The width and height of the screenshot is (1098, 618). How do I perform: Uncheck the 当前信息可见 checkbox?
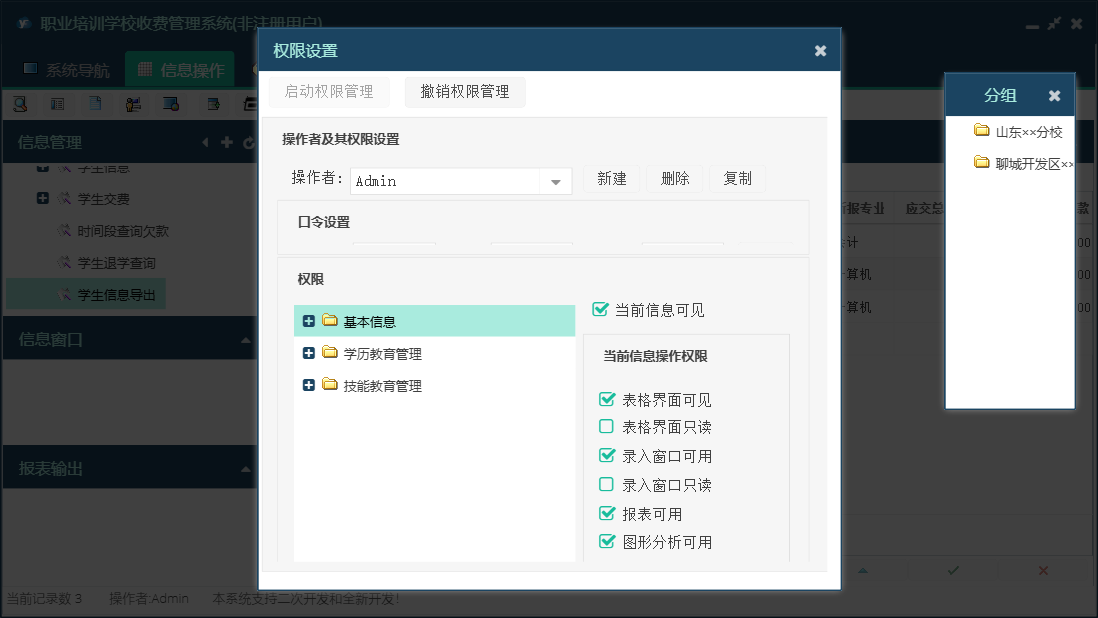pyautogui.click(x=600, y=310)
